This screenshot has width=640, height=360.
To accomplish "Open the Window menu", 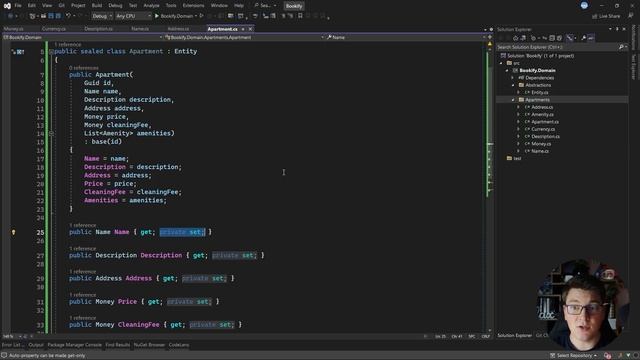I will [219, 6].
